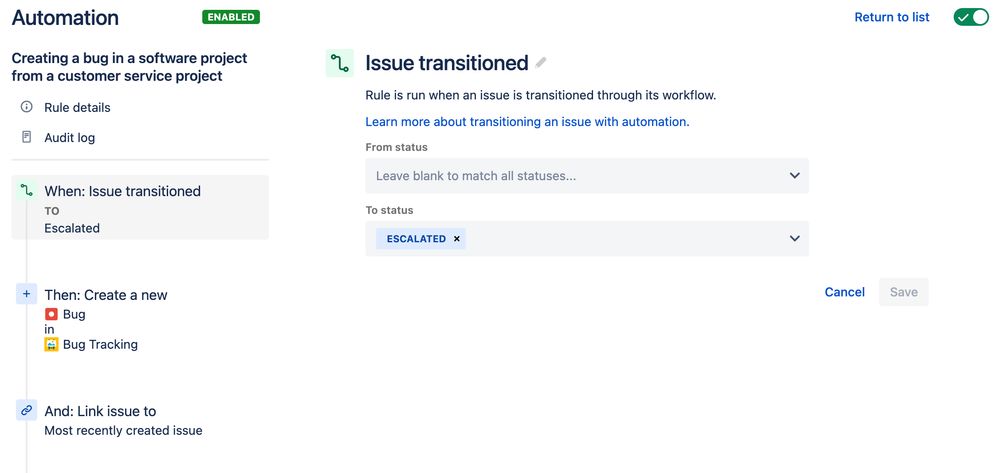Click the Rule details info icon
Screen dimensions: 998x473
click(26, 107)
